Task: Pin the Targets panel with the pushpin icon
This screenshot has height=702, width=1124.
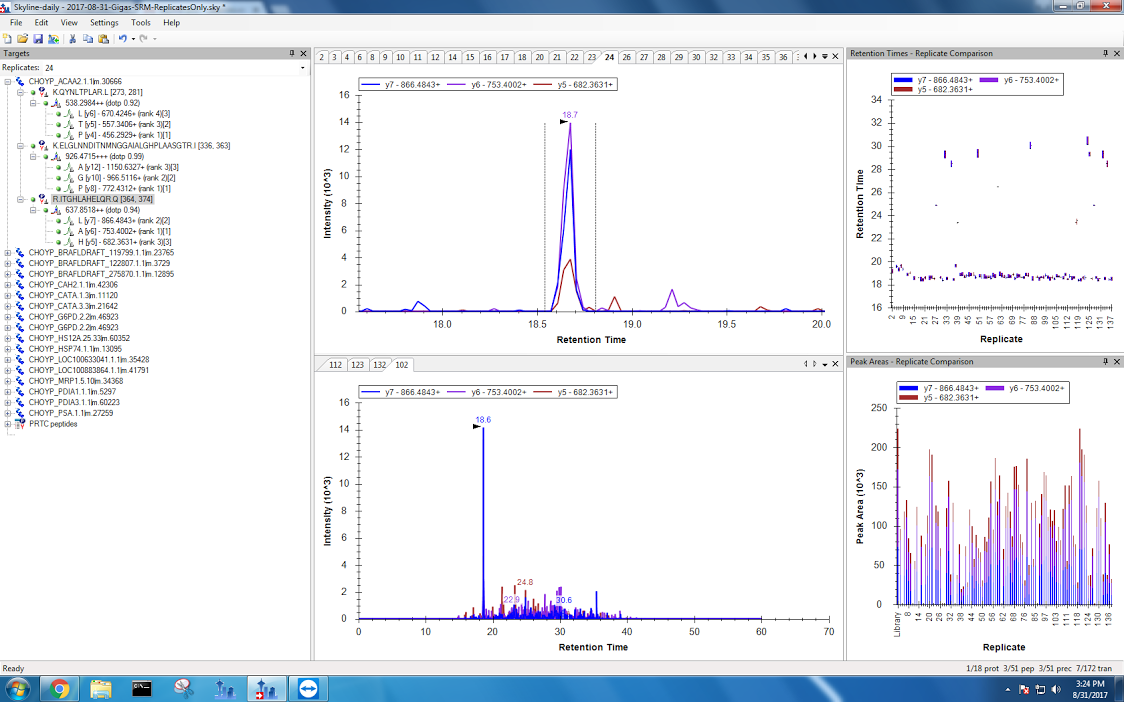Action: pyautogui.click(x=291, y=53)
